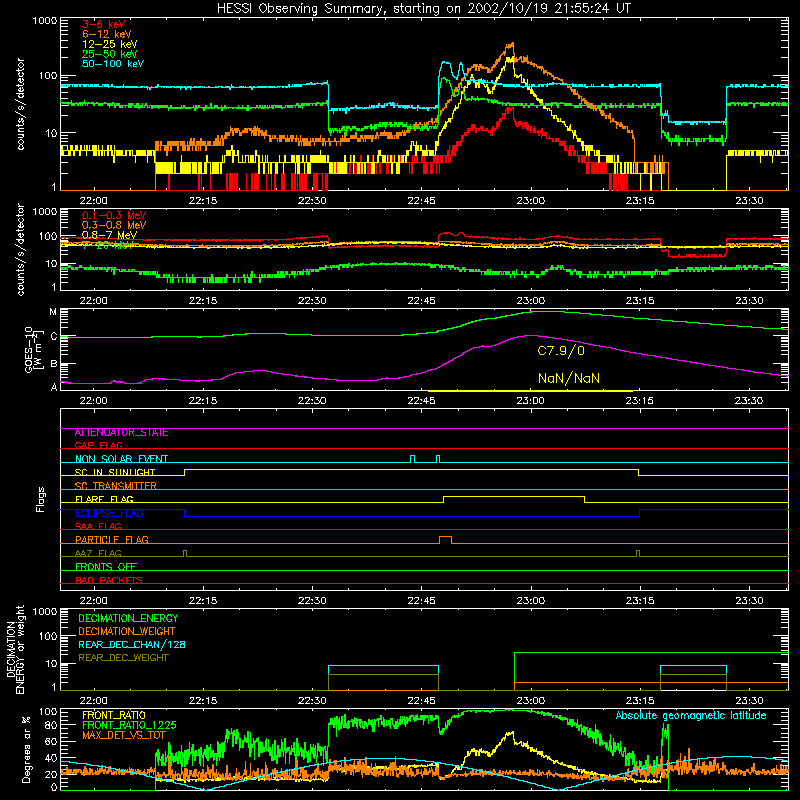
Task: Select the ECLIPSE_FLAG label
Action: pyautogui.click(x=109, y=513)
